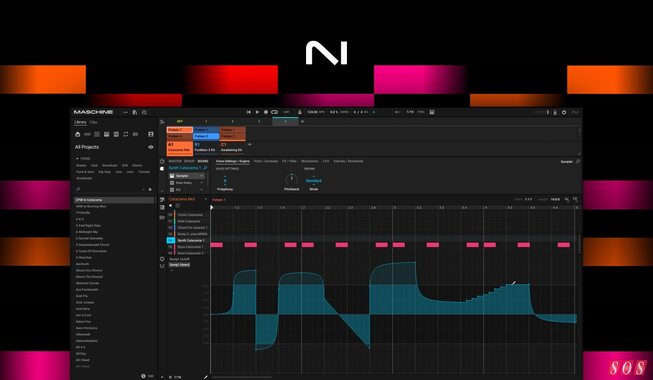Select group C1 Awakening Kit
The width and height of the screenshot is (653, 380).
coord(232,148)
